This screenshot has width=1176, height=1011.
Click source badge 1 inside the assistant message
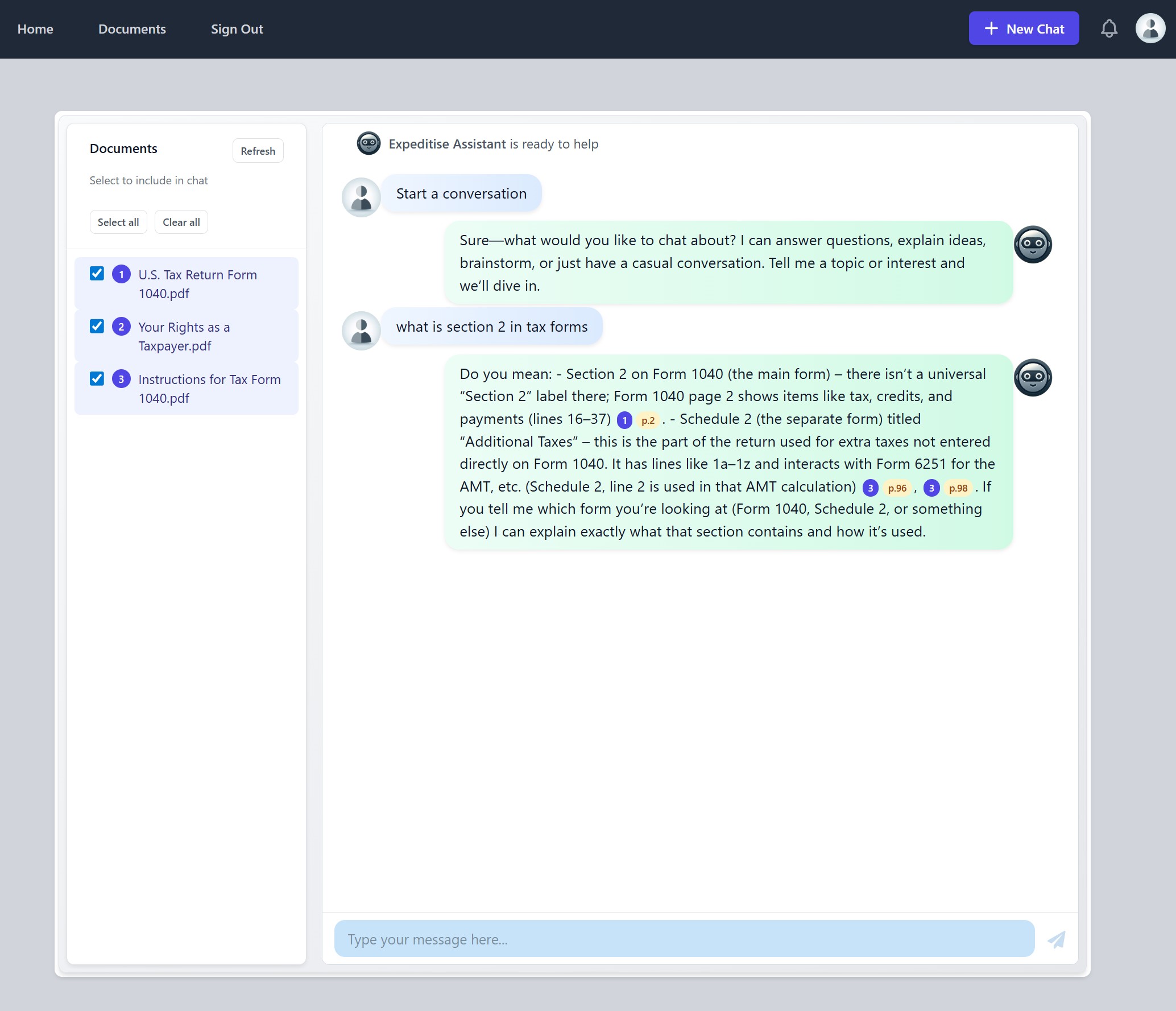pos(624,420)
